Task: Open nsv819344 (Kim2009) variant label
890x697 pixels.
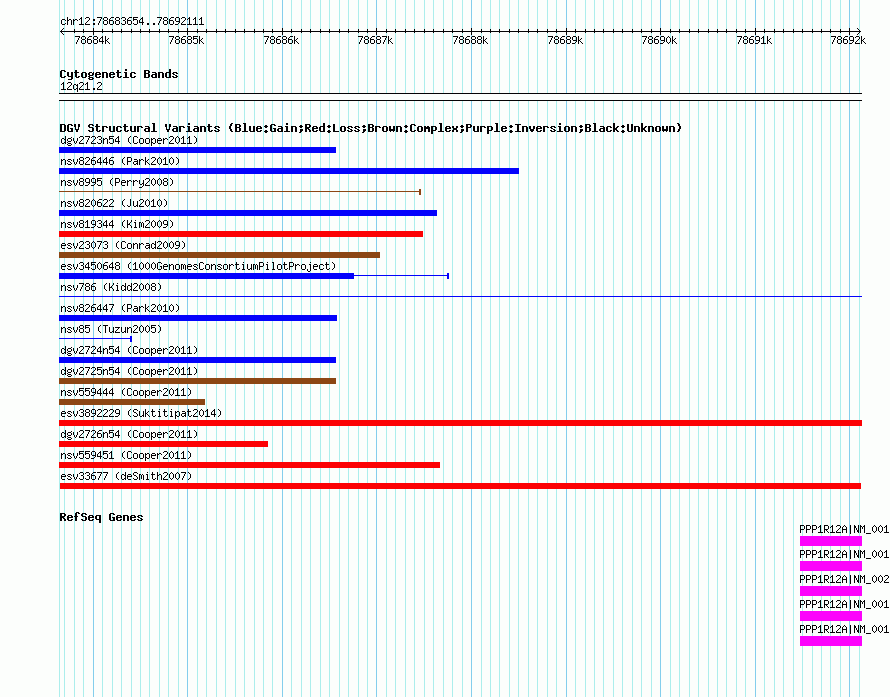Action: [x=117, y=224]
